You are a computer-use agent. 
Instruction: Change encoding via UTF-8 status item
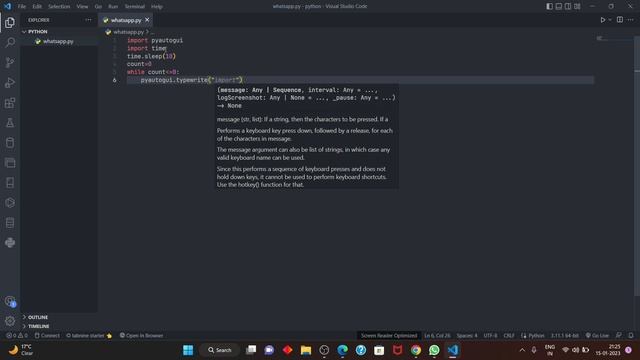tap(490, 336)
